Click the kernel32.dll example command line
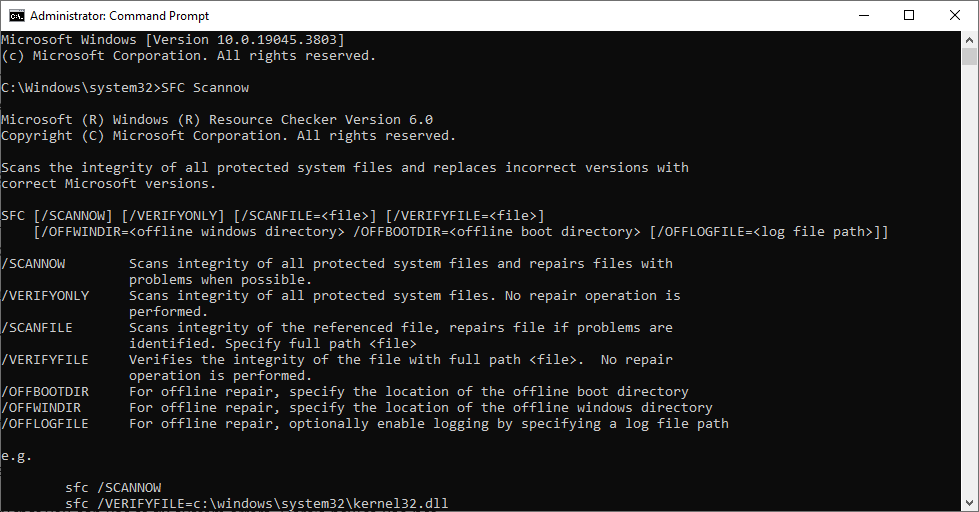Viewport: 979px width, 512px height. coord(262,504)
